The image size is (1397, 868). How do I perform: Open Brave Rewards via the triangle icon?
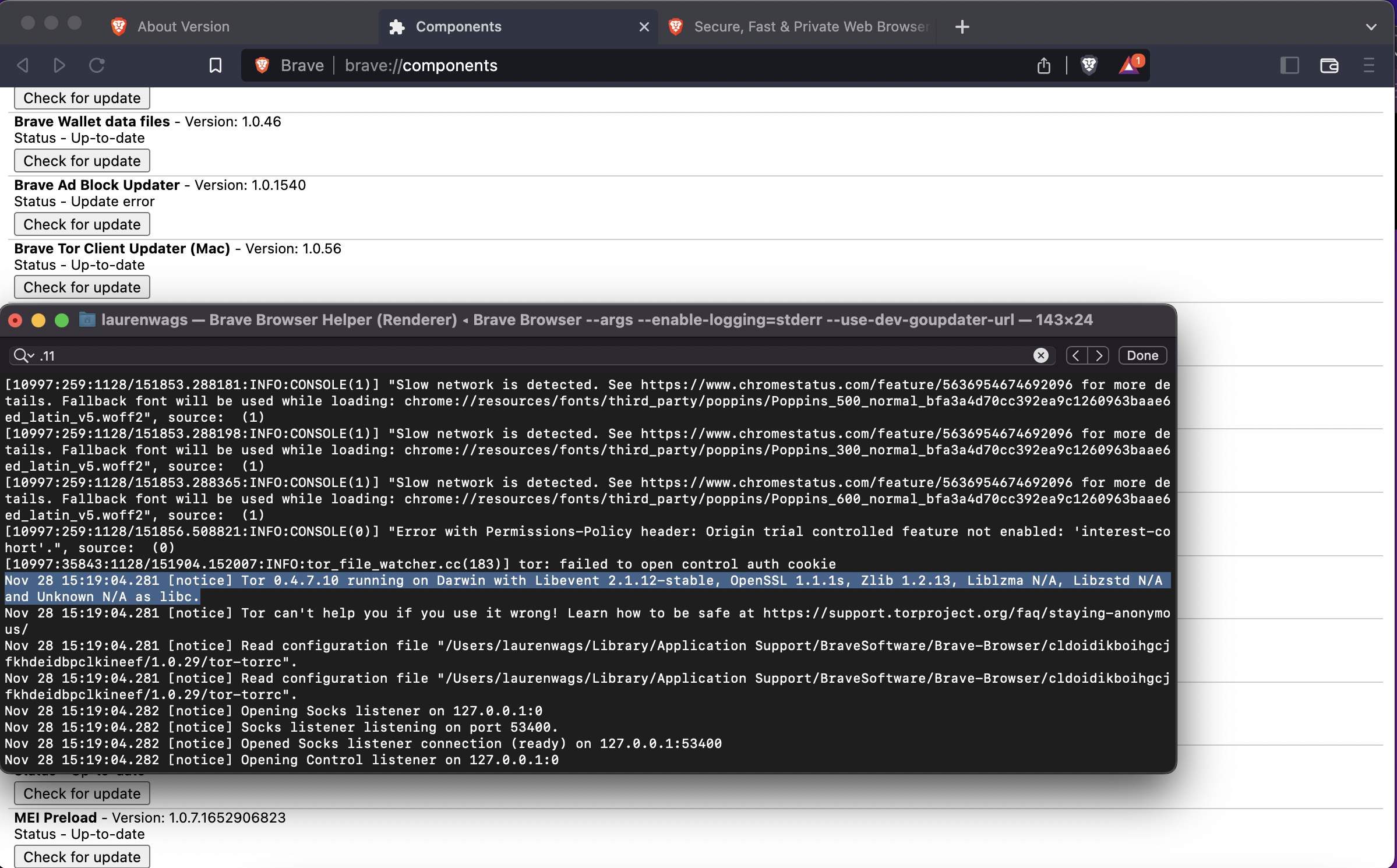tap(1130, 65)
